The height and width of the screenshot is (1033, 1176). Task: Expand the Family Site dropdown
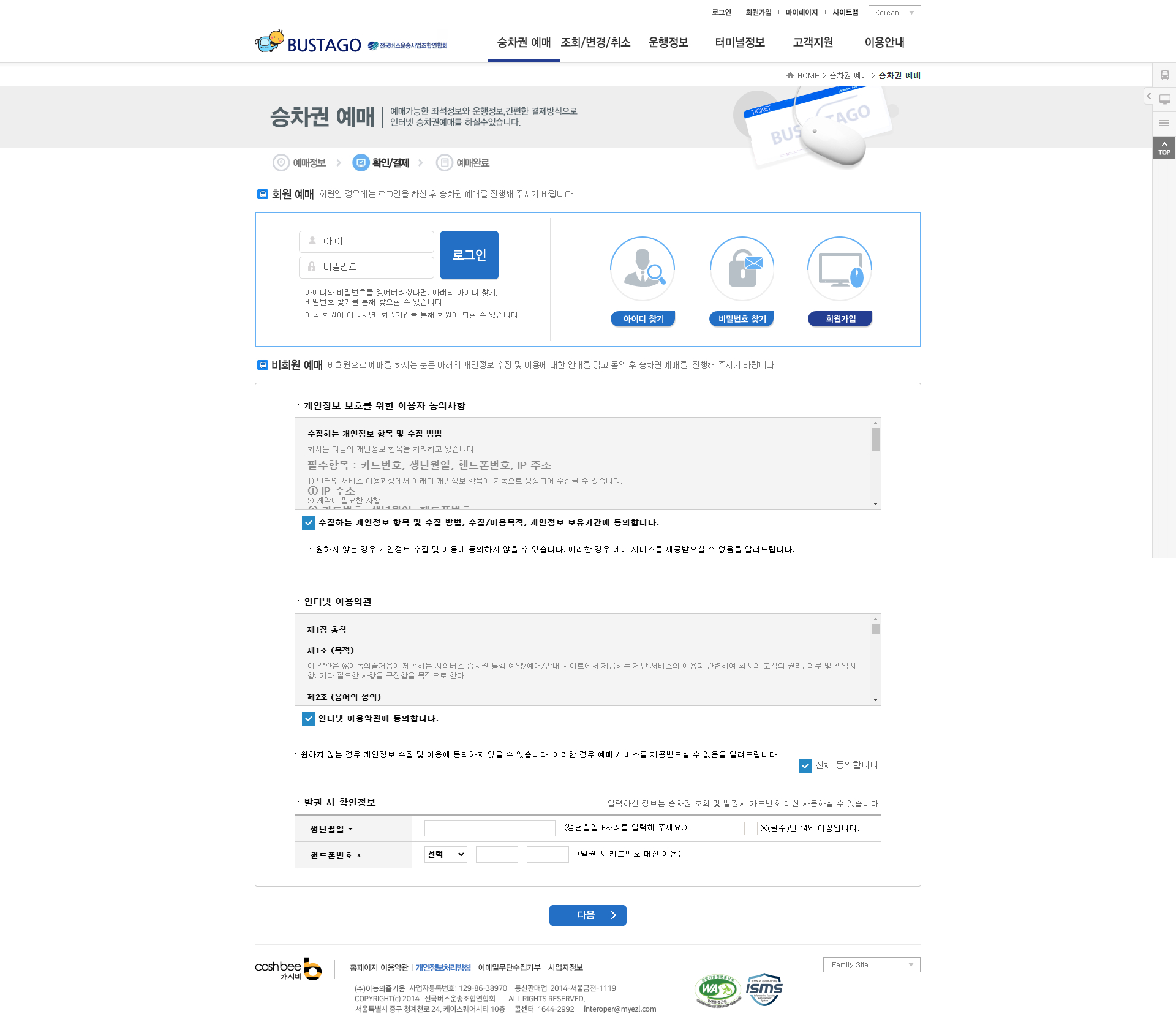871,965
